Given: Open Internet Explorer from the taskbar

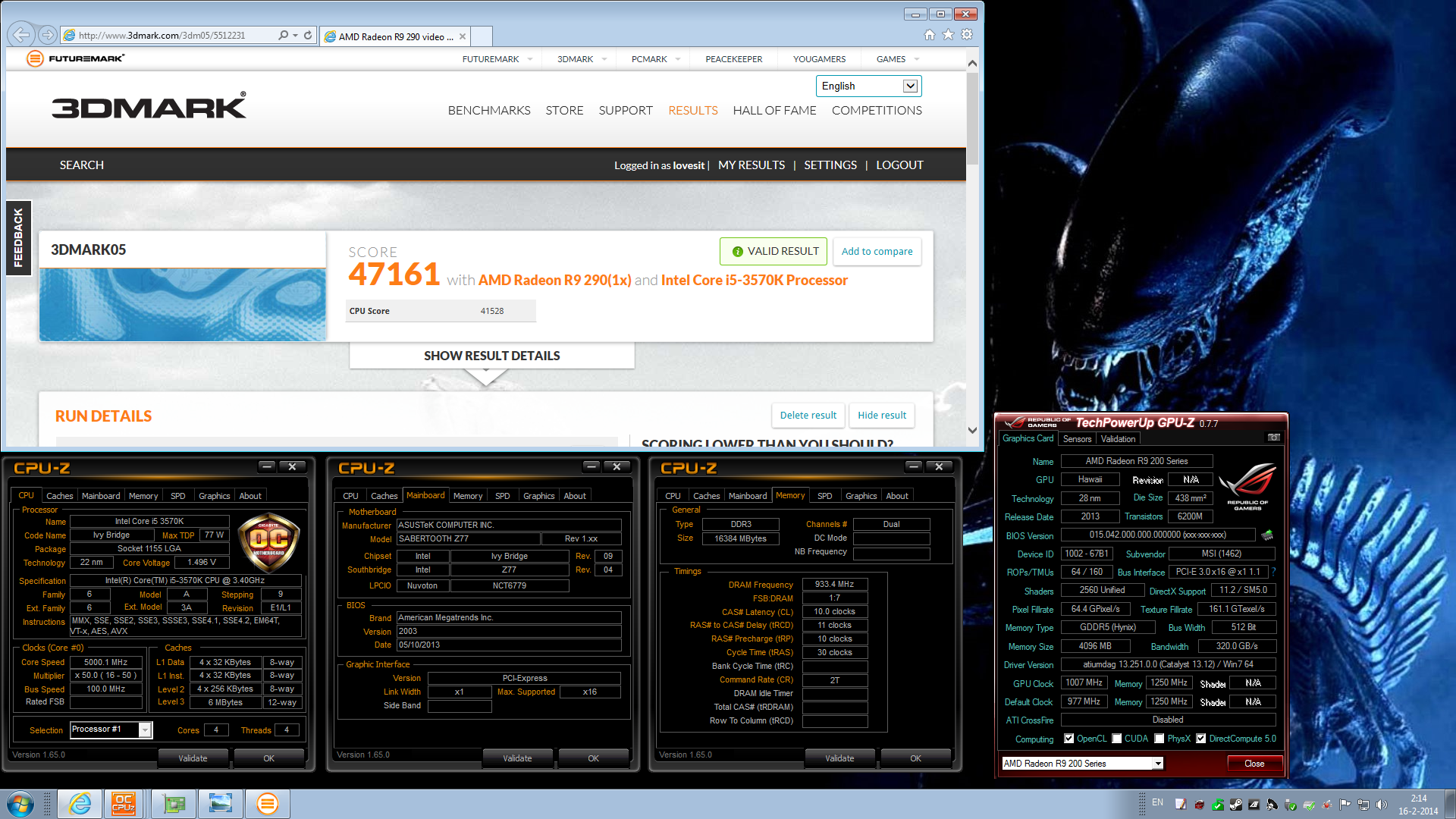Looking at the screenshot, I should [80, 804].
